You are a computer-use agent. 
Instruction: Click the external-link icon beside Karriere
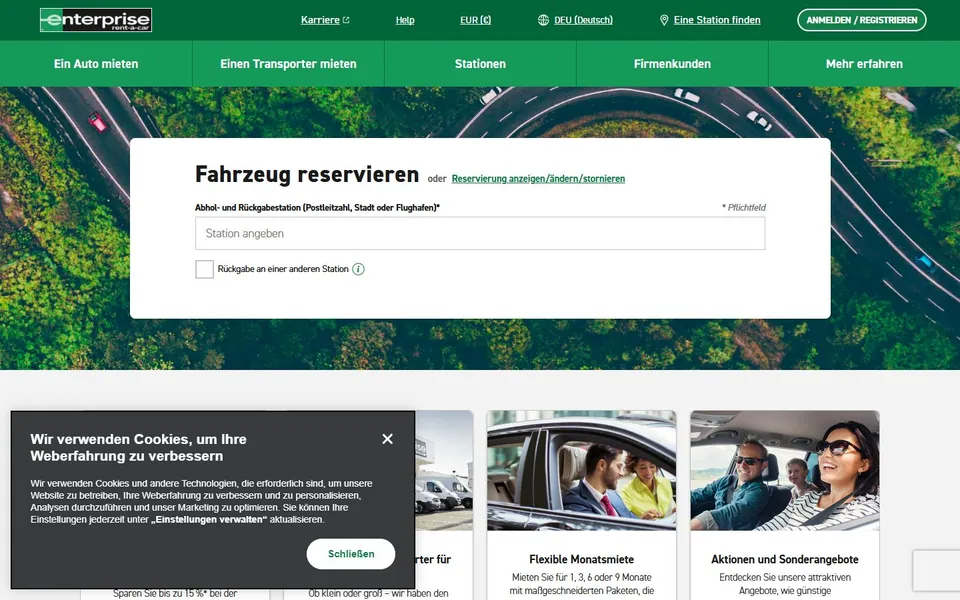pyautogui.click(x=346, y=20)
